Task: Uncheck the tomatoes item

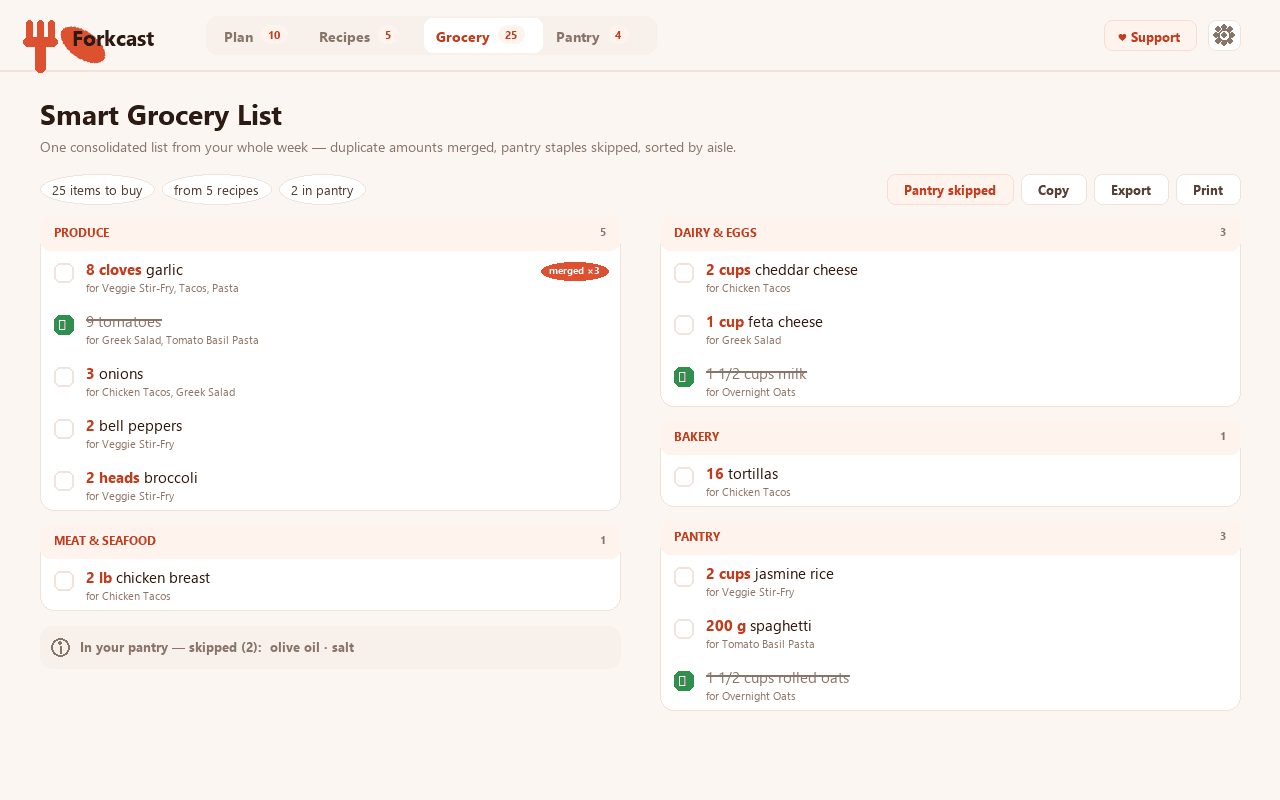Action: pos(64,325)
